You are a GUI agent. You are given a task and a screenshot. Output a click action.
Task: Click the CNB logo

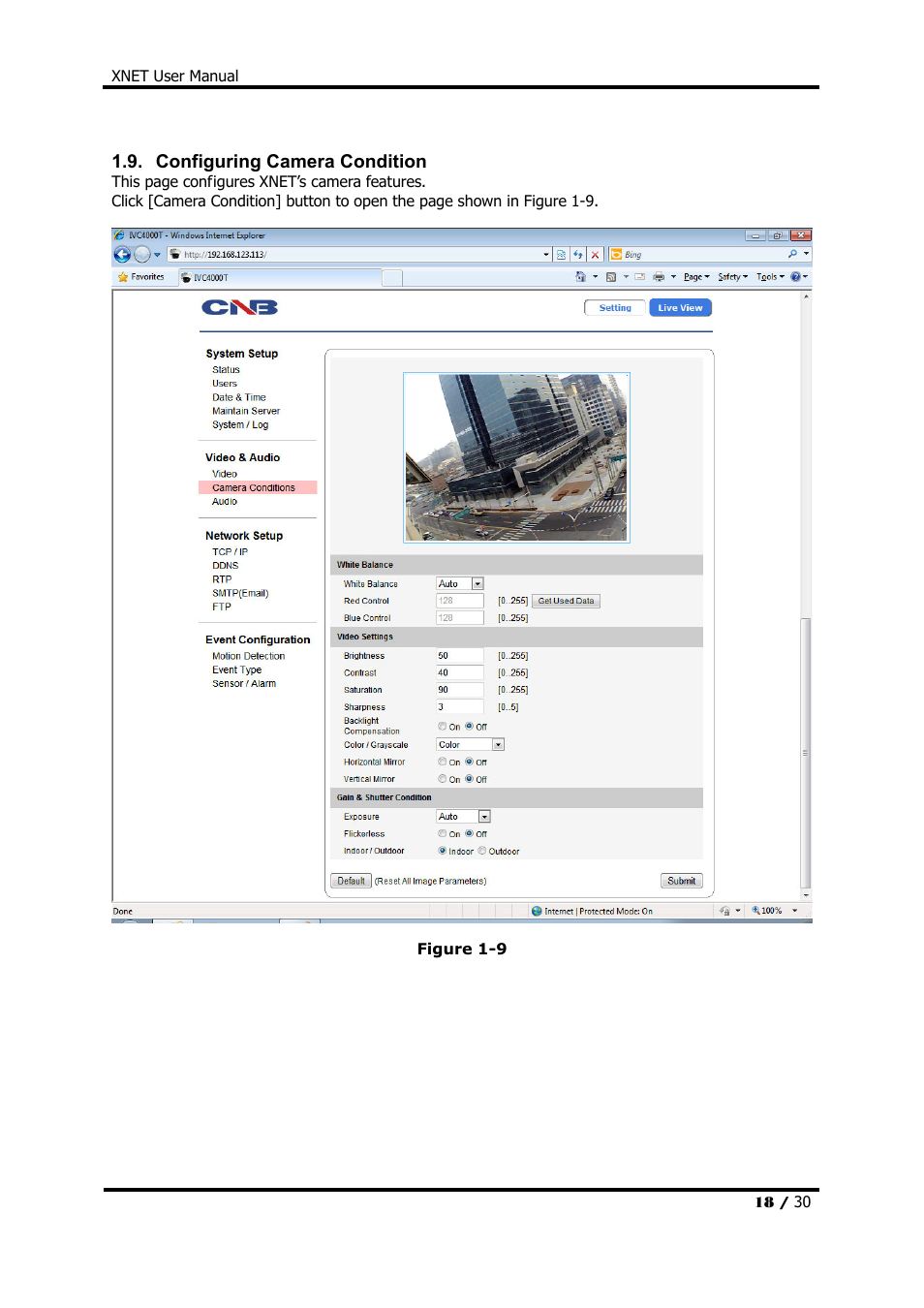(x=239, y=307)
